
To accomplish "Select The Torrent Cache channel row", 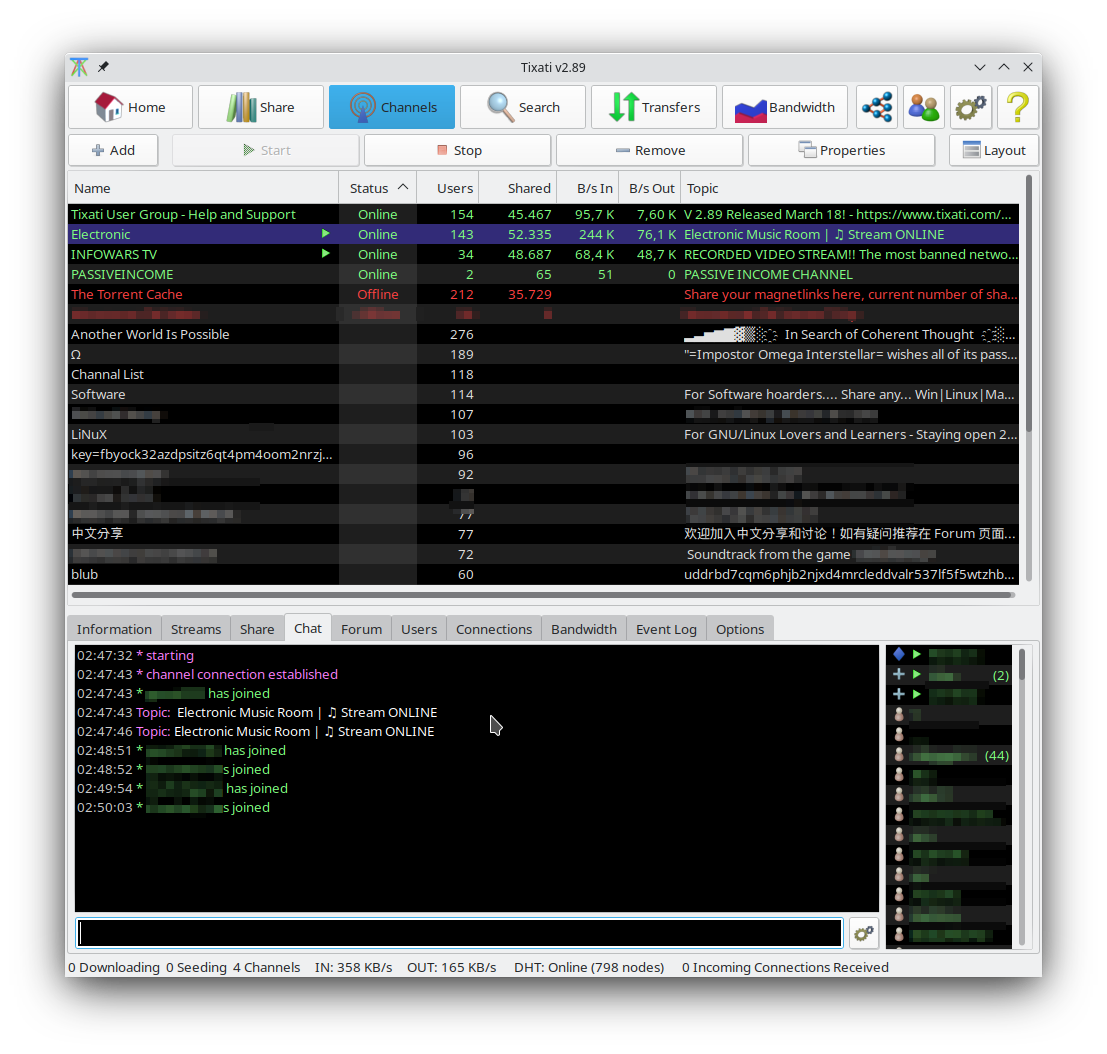I will (x=544, y=294).
